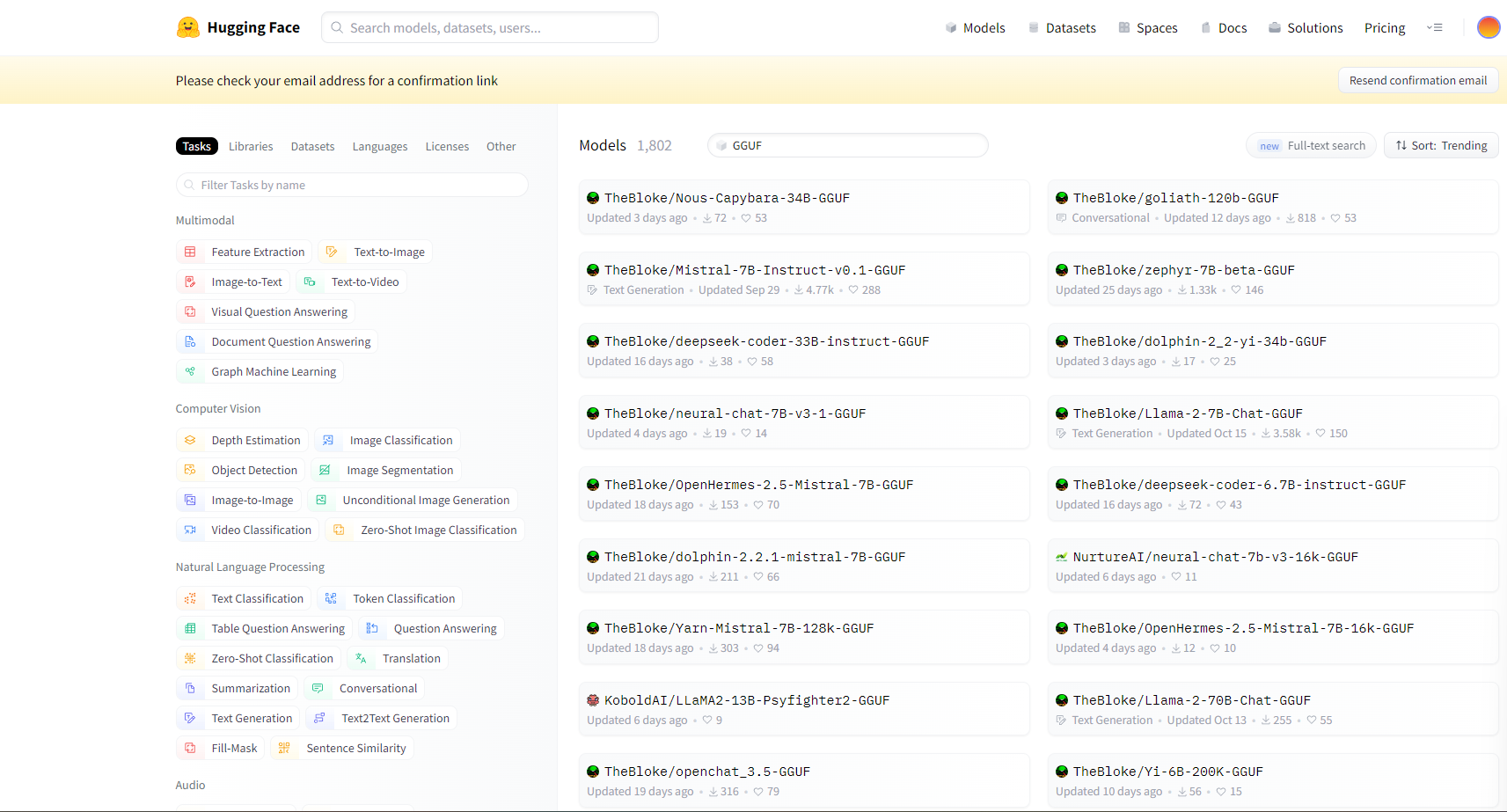Open TheBloke/dolphin-2.2.1-mistral-7B-GGUF model
Image resolution: width=1507 pixels, height=812 pixels.
pos(804,566)
